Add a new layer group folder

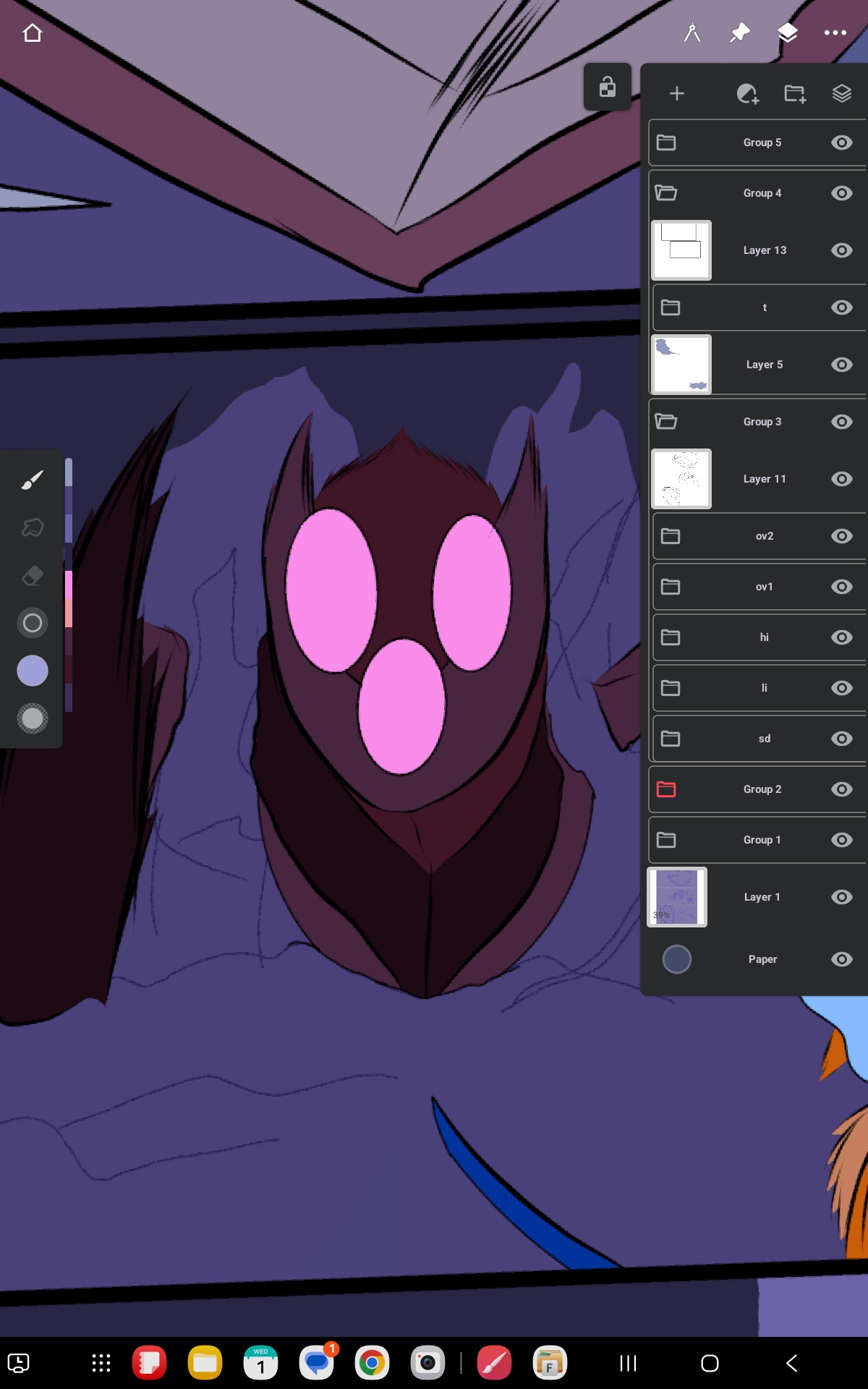[795, 94]
